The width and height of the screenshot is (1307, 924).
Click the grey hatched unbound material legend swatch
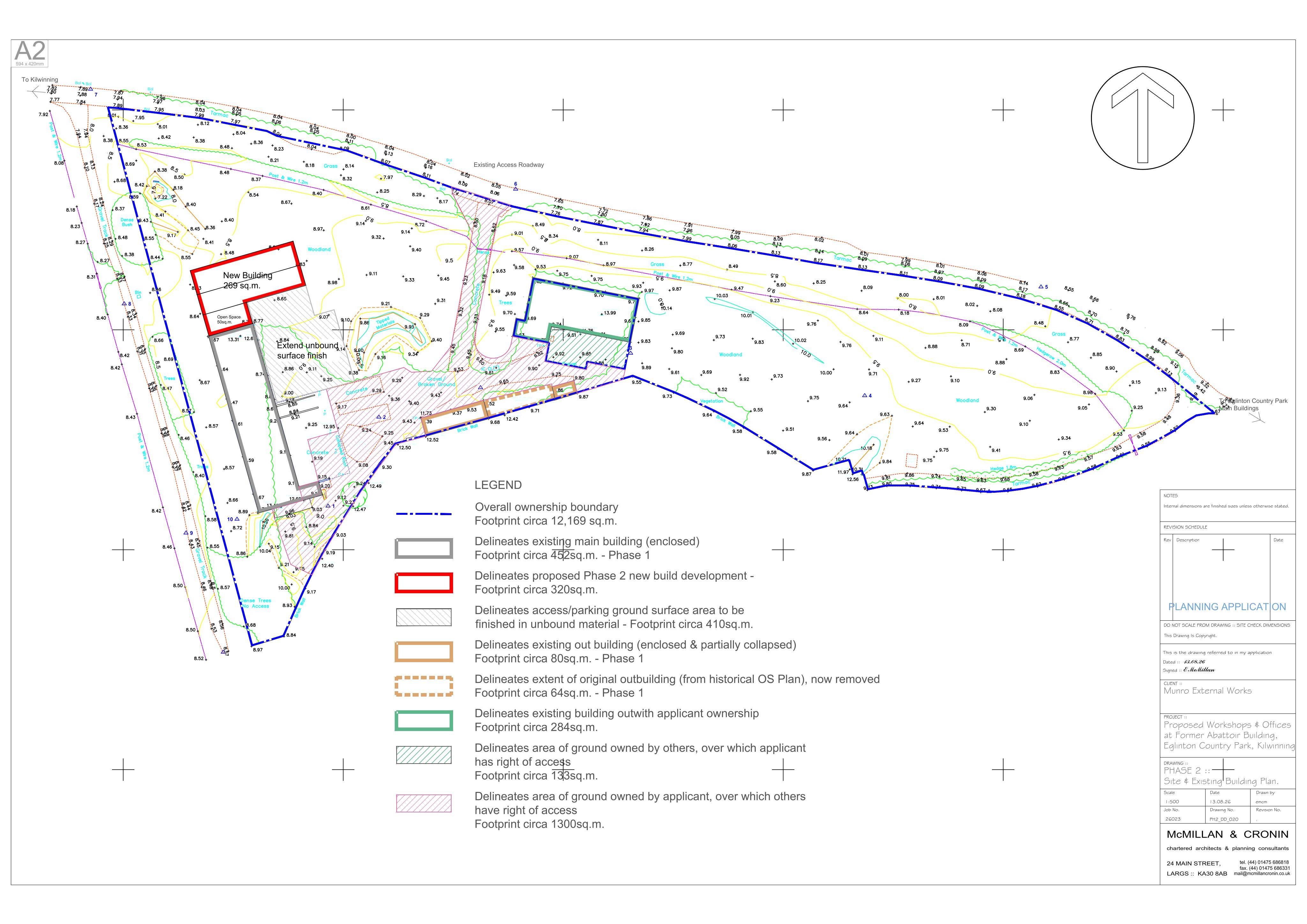coord(423,617)
